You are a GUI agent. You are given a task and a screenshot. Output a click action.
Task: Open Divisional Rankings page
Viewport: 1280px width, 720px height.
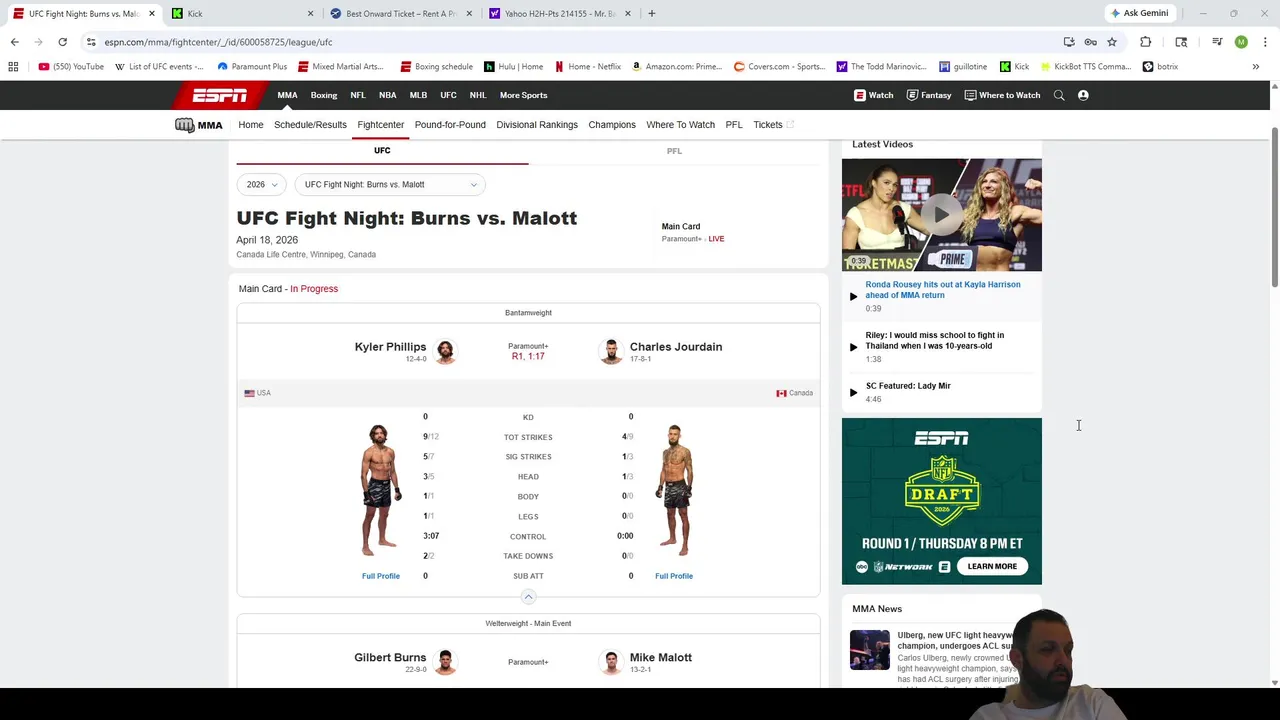click(537, 125)
